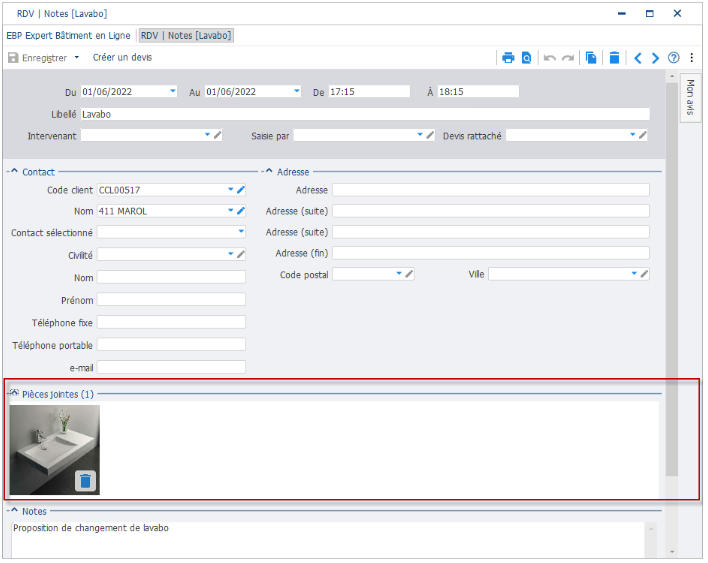Collapse the Notes section
Image resolution: width=708 pixels, height=563 pixels.
click(x=14, y=510)
